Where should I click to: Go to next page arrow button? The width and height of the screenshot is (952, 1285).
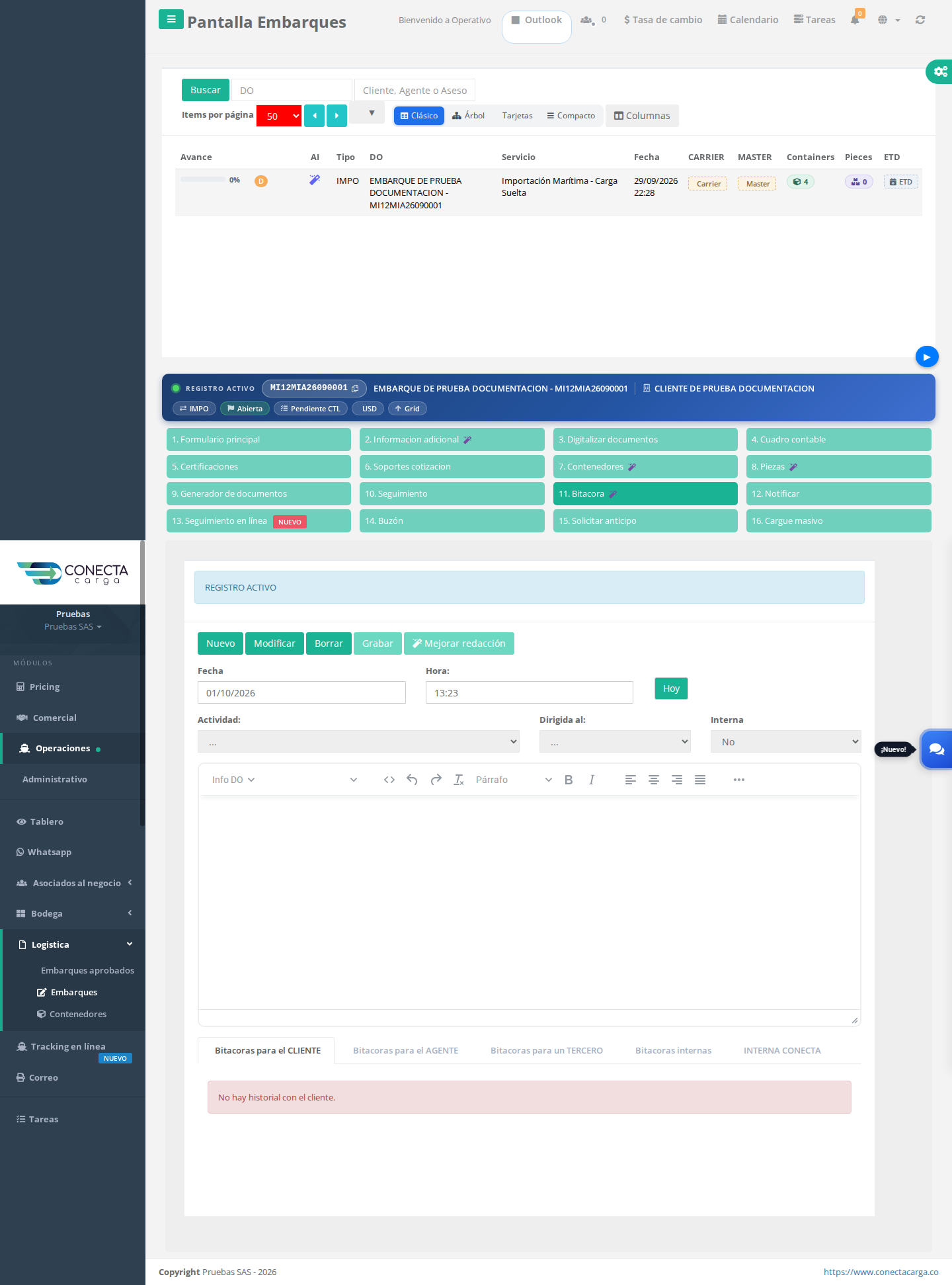click(x=337, y=116)
